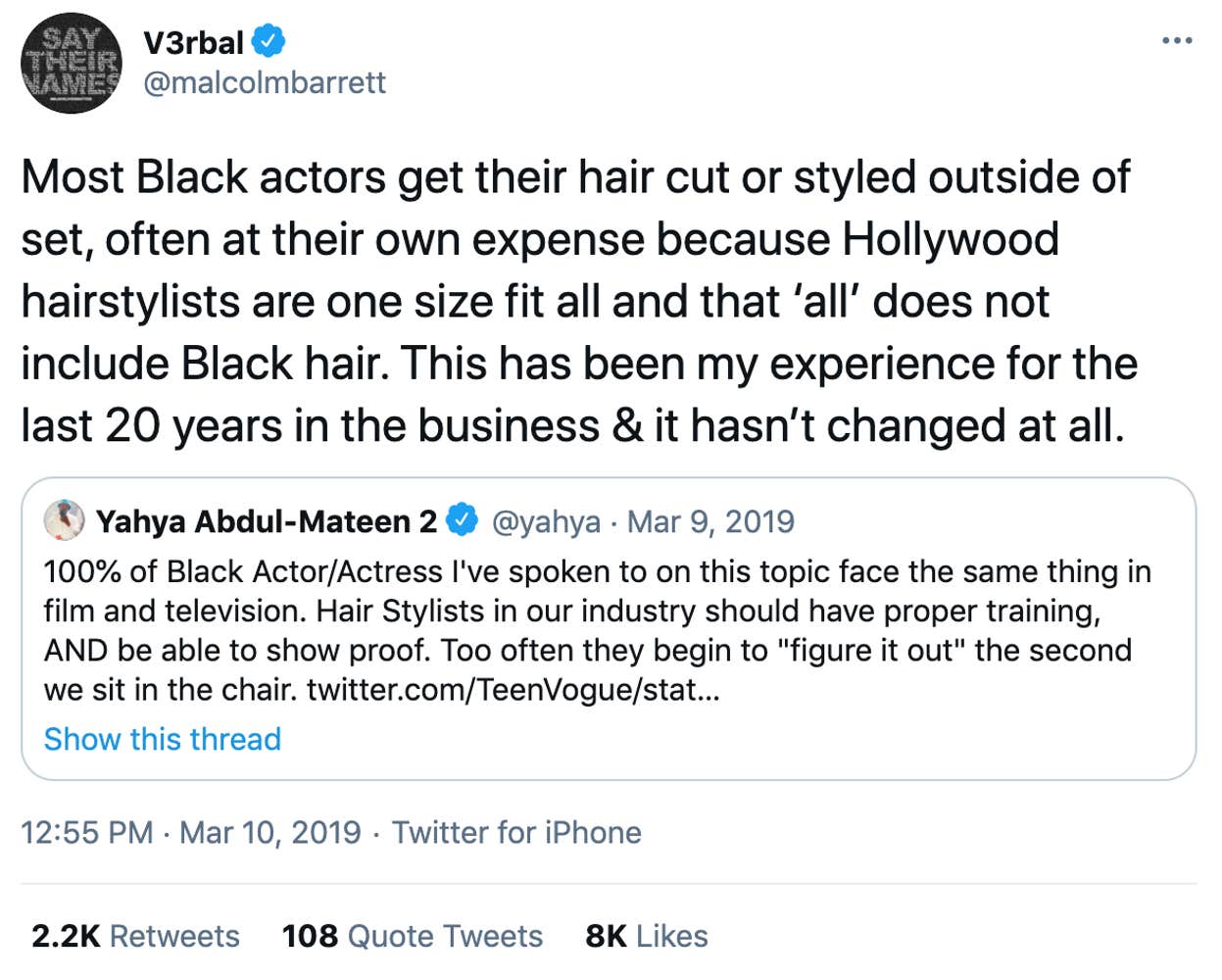Click "Show this thread"
Screen dimensions: 1222x980
click(163, 739)
